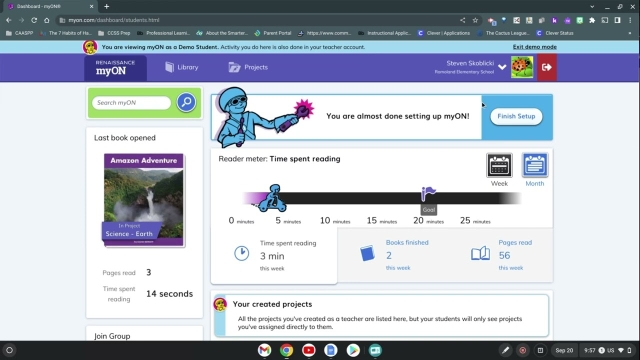The width and height of the screenshot is (640, 360).
Task: Click the browser home icon
Action: (47, 20)
